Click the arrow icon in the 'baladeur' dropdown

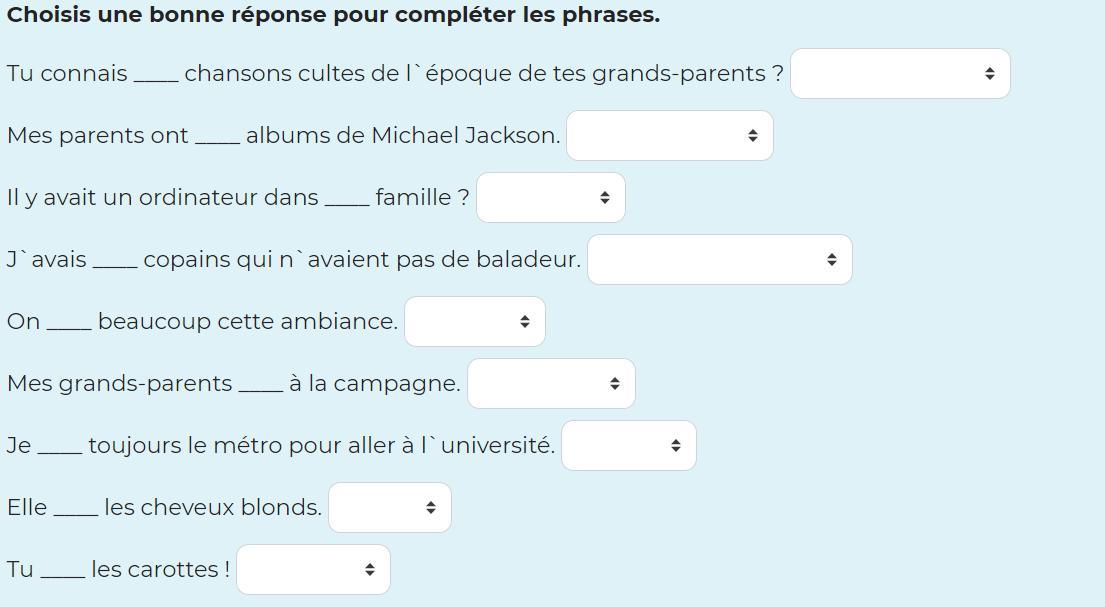[832, 260]
